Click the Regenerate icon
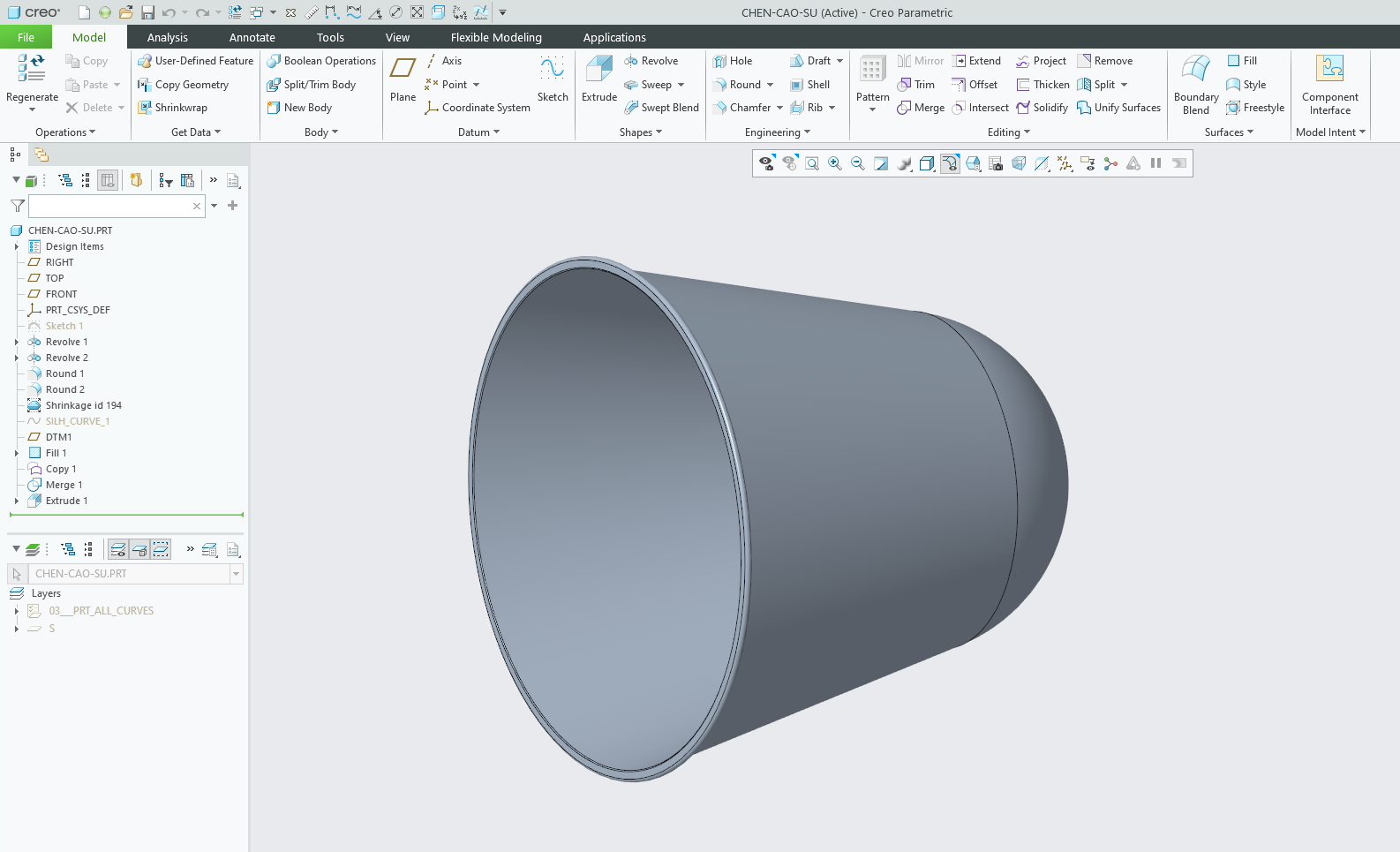 point(32,69)
